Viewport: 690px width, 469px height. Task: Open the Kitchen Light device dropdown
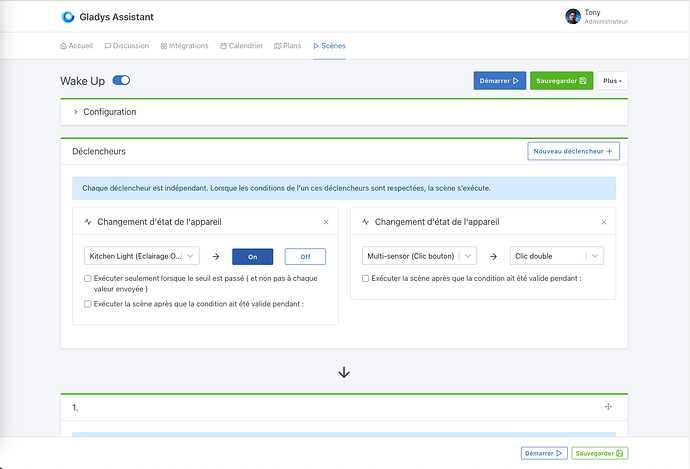(x=143, y=256)
